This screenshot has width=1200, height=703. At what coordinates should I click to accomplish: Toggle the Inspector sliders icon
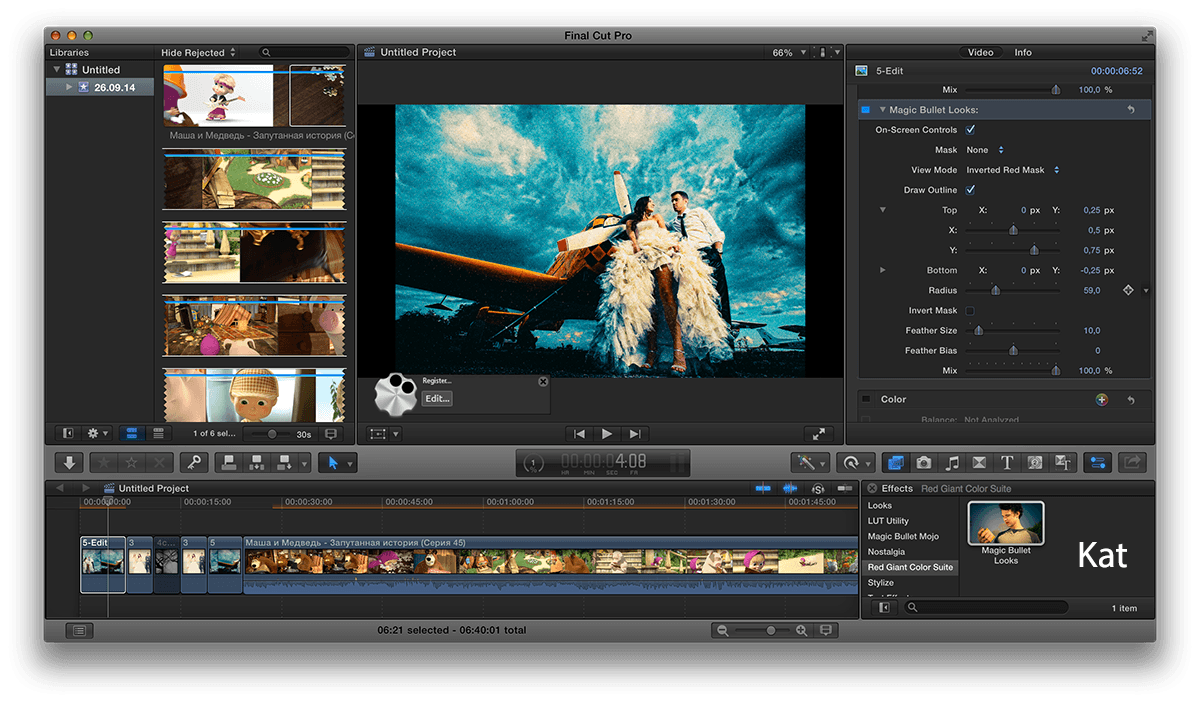(x=1098, y=463)
